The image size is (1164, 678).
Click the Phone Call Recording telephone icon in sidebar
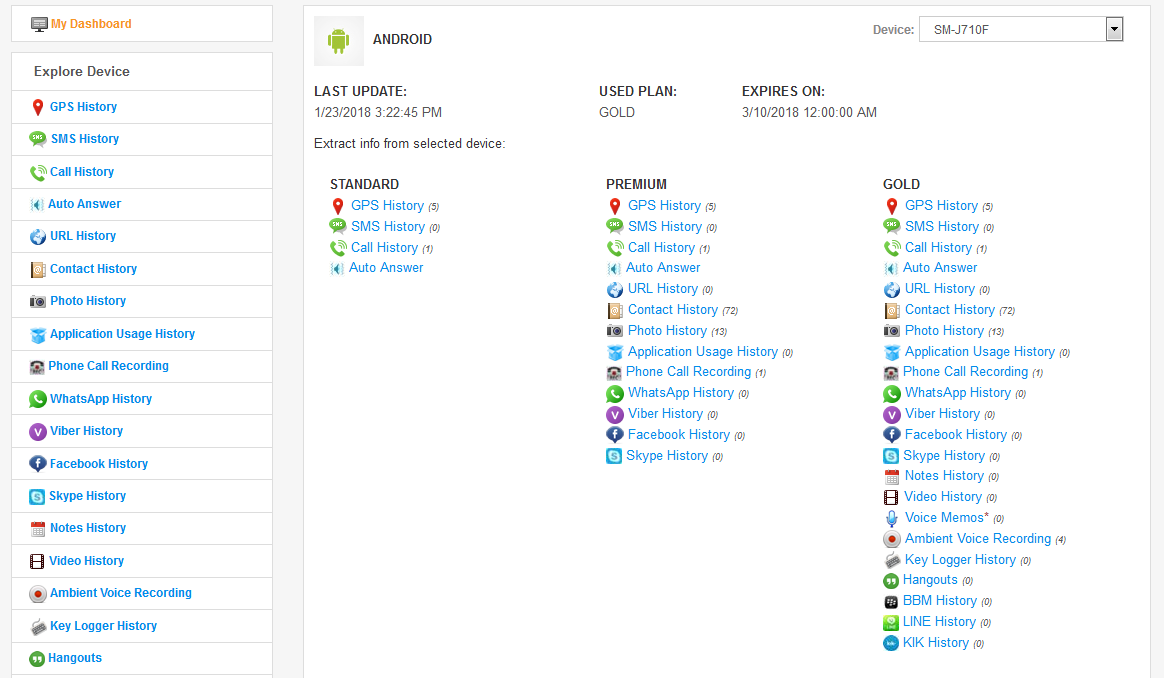coord(37,367)
